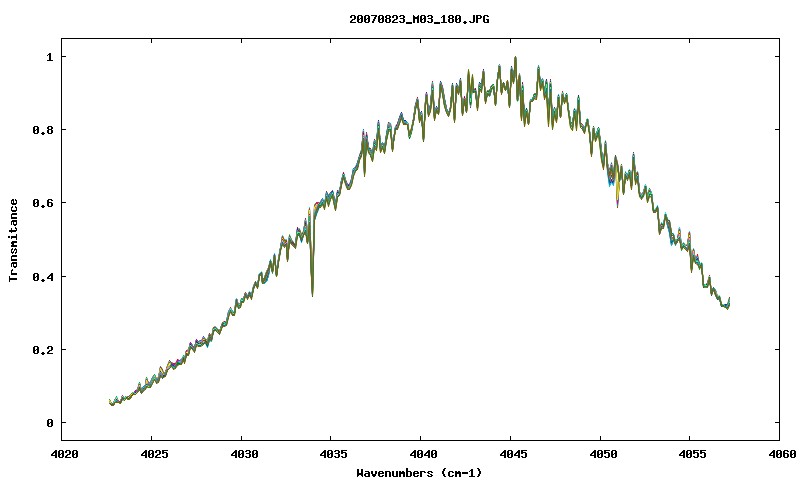Click x-axis tick label 4020
Viewport: 800px width, 480px height.
tap(63, 454)
